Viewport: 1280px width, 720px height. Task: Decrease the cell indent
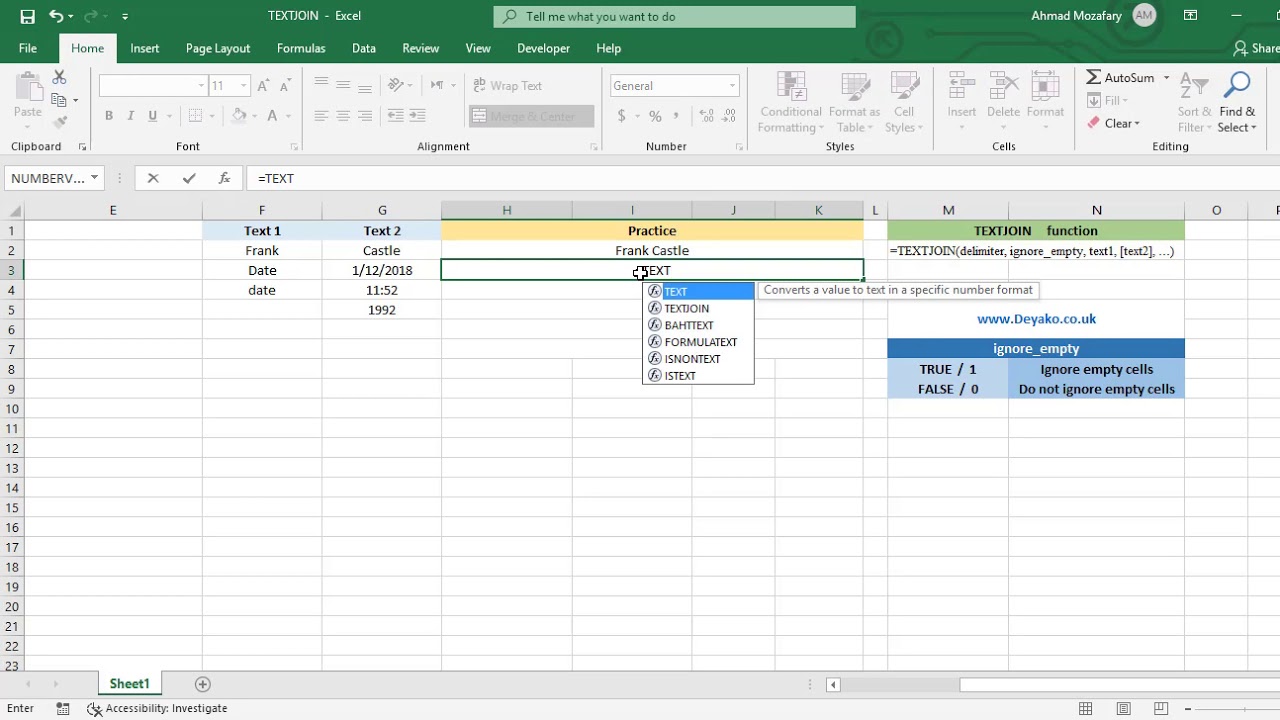coord(396,116)
